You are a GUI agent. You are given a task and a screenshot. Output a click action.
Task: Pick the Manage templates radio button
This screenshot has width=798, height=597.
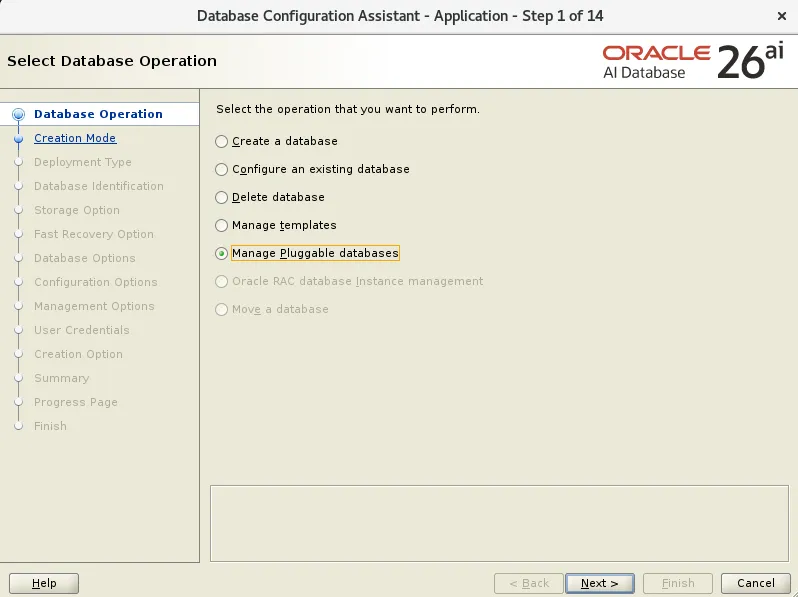[221, 225]
